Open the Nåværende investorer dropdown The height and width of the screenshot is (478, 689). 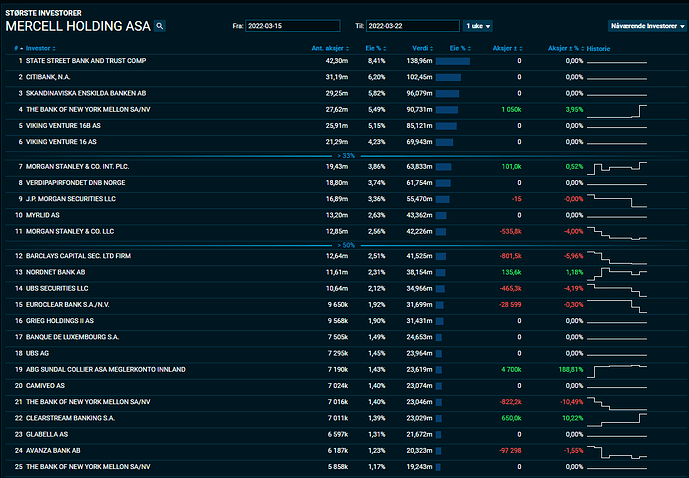coord(647,26)
